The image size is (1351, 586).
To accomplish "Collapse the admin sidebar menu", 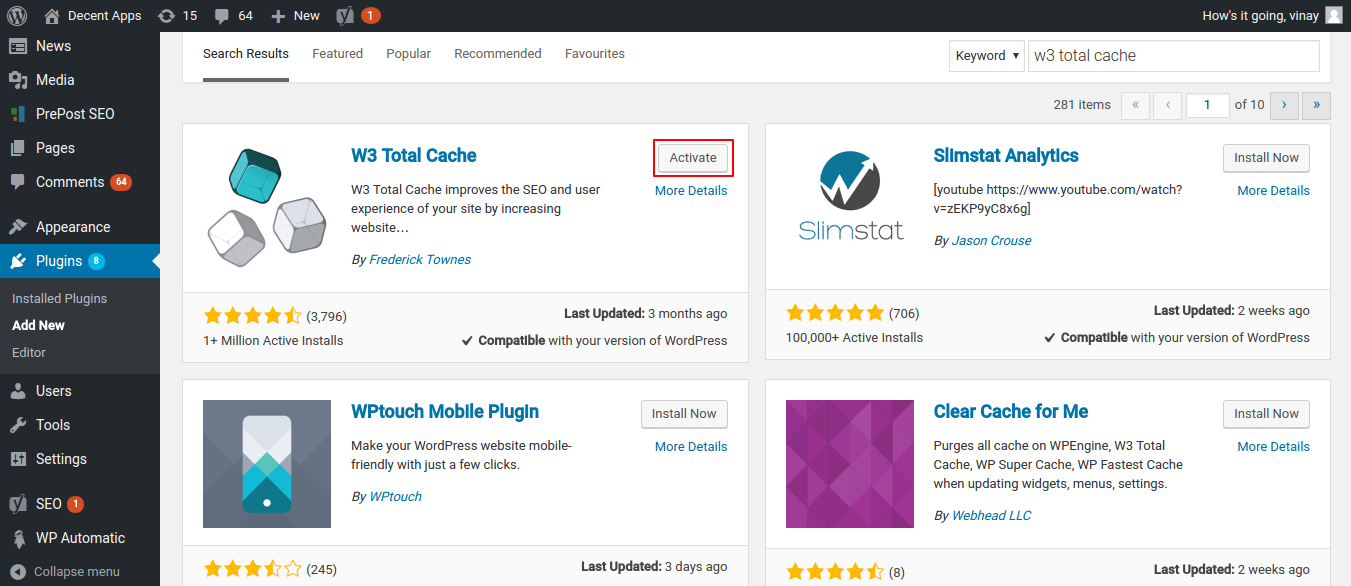I will 76,572.
